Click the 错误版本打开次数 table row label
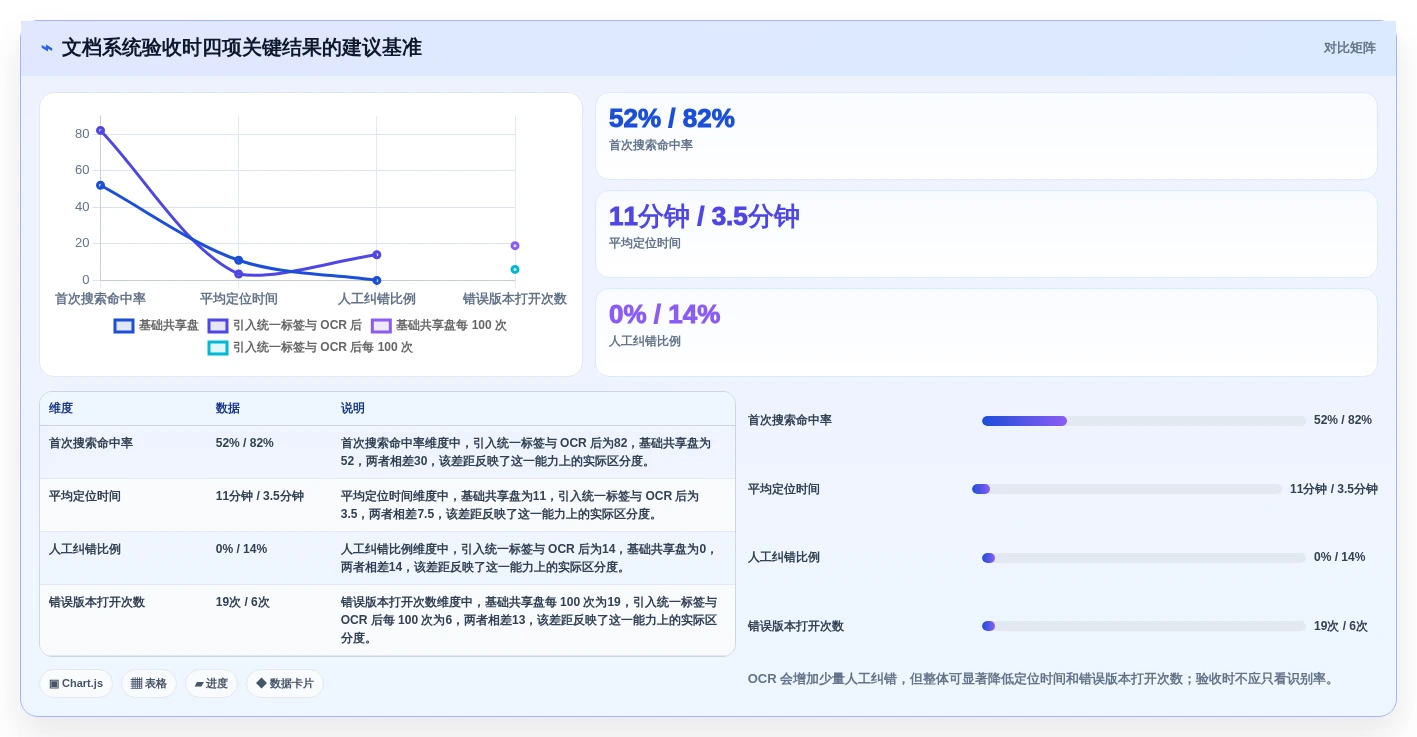 coord(97,602)
